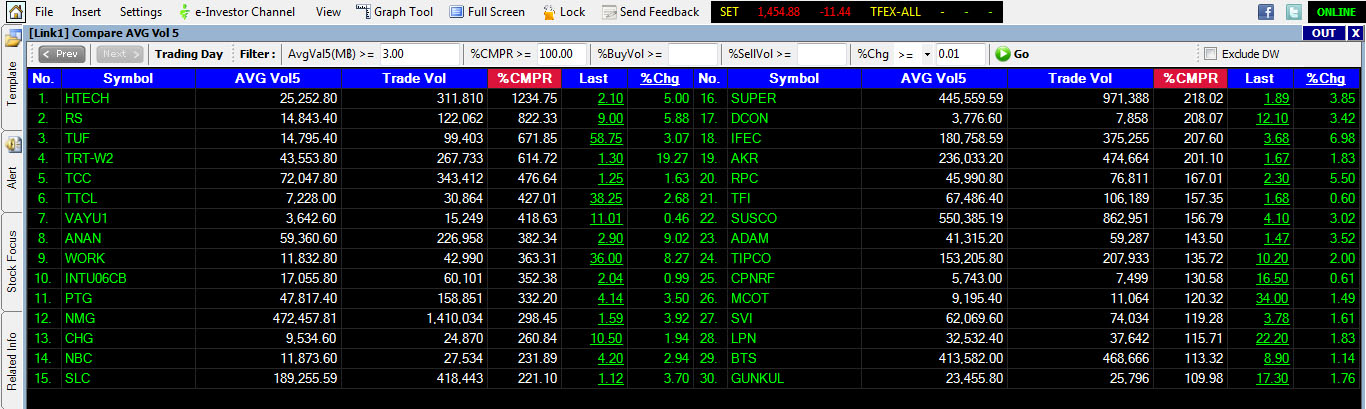Activate the Lock function
1366x409 pixels.
(x=564, y=12)
